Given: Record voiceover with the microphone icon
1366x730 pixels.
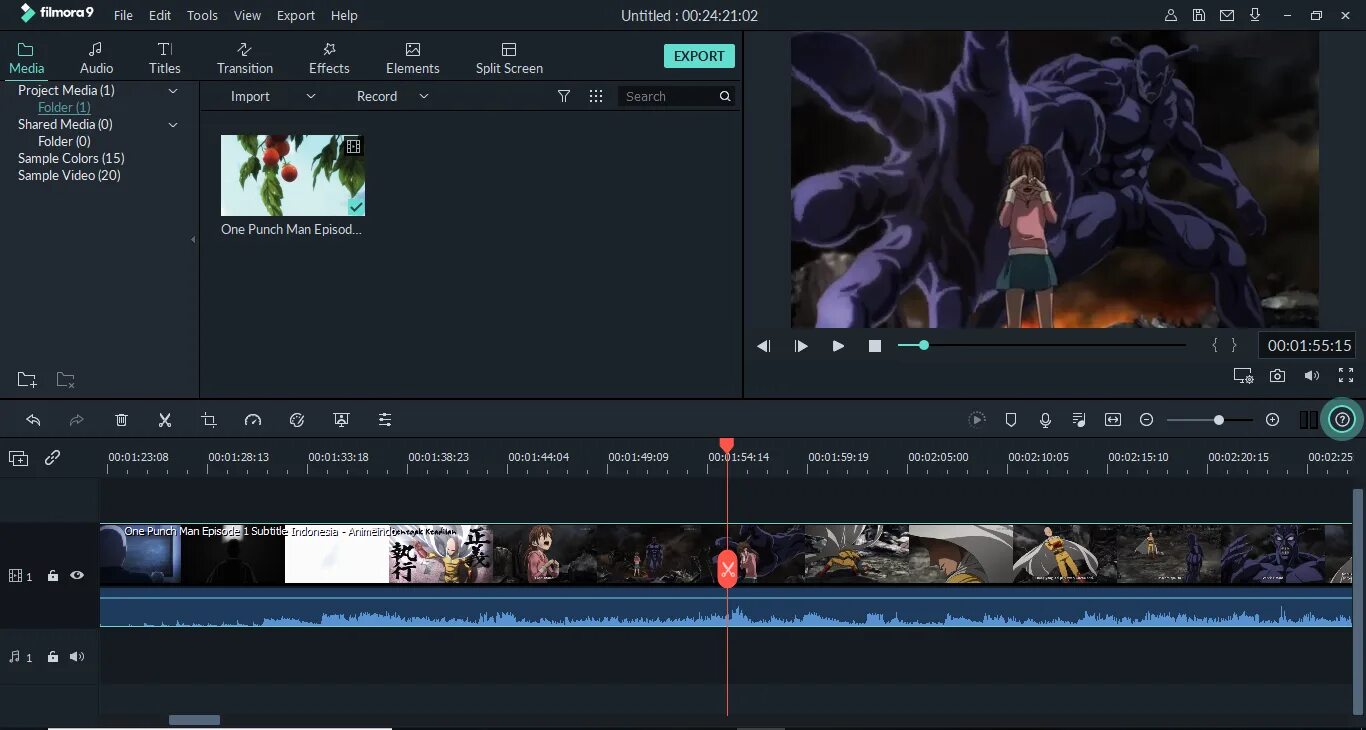Looking at the screenshot, I should coord(1045,420).
